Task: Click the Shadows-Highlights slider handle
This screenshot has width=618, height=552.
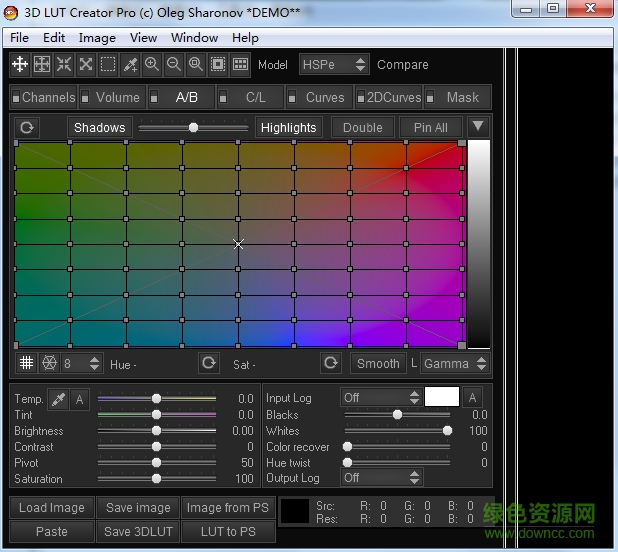Action: [193, 127]
